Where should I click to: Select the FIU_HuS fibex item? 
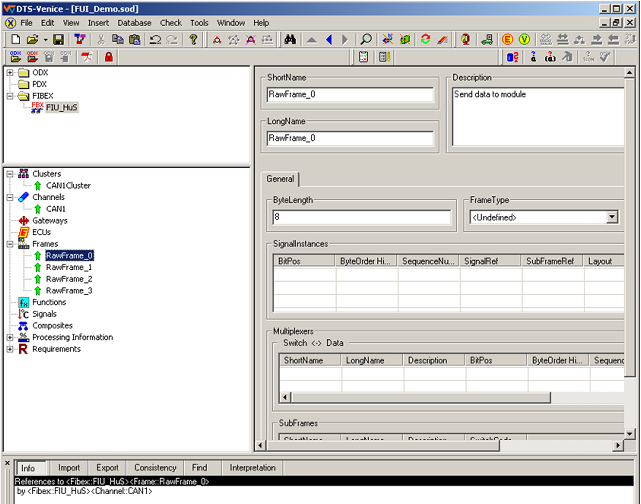(61, 108)
